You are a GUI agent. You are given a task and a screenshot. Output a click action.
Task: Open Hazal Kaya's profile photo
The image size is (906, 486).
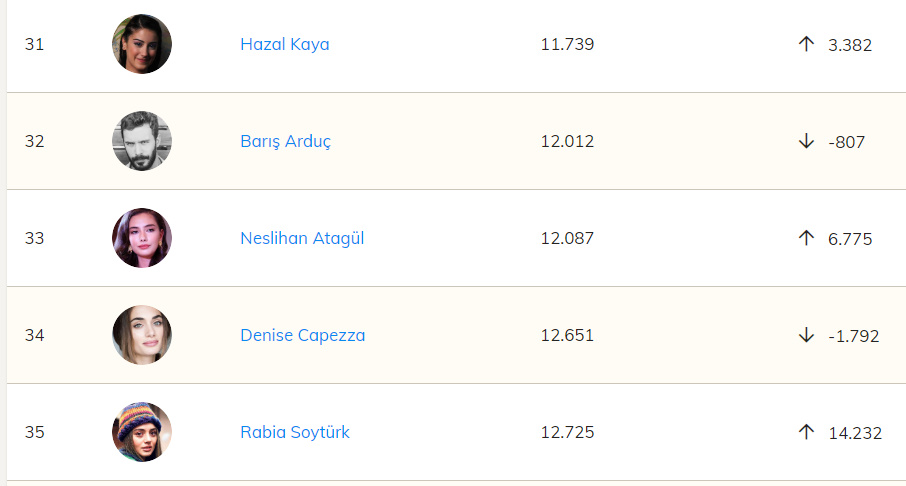coord(142,44)
